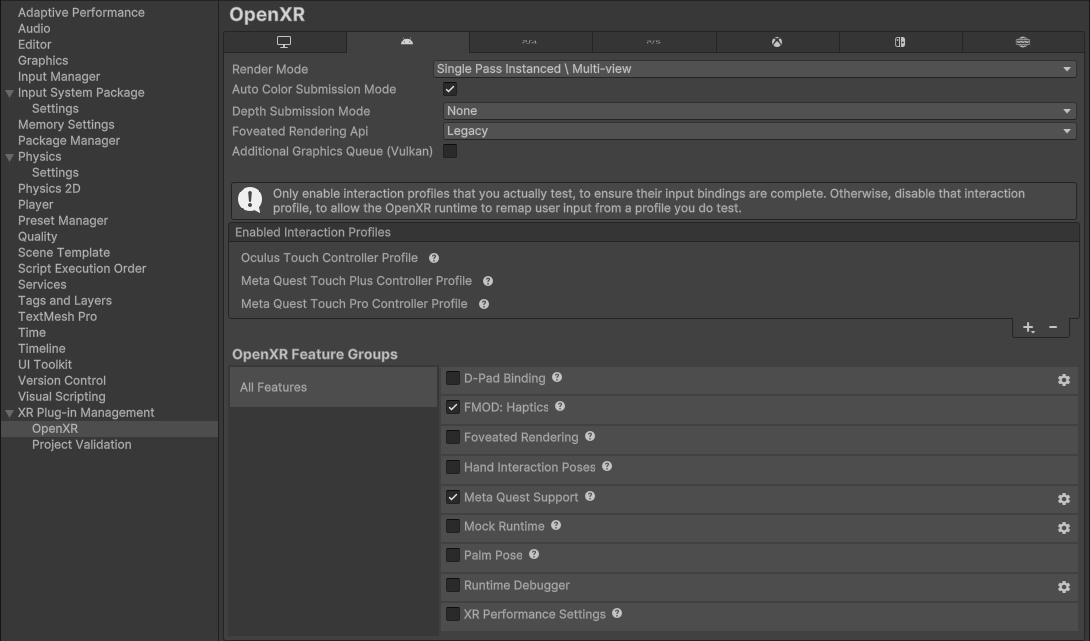Viewport: 1090px width, 641px height.
Task: Enable the Palm Pose checkbox
Action: (x=453, y=555)
